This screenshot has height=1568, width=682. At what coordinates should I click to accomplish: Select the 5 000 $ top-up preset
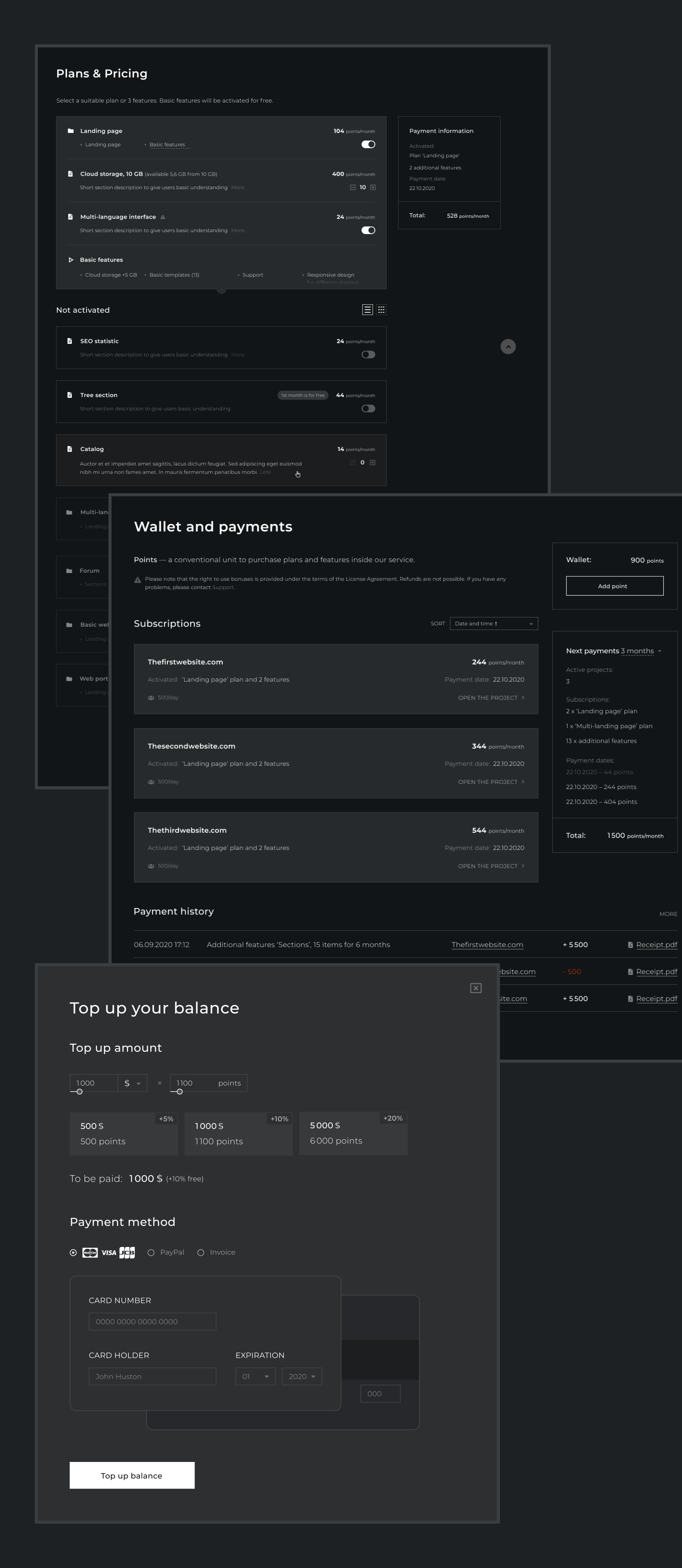pyautogui.click(x=354, y=1133)
